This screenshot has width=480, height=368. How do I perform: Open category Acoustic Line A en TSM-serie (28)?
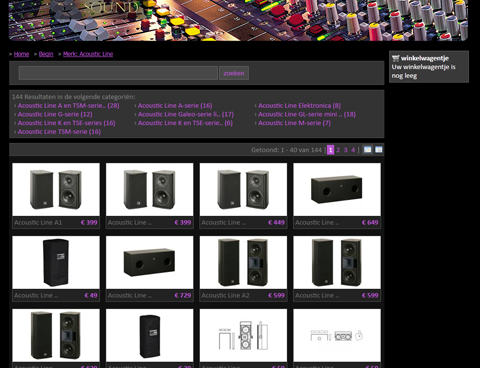tap(68, 106)
